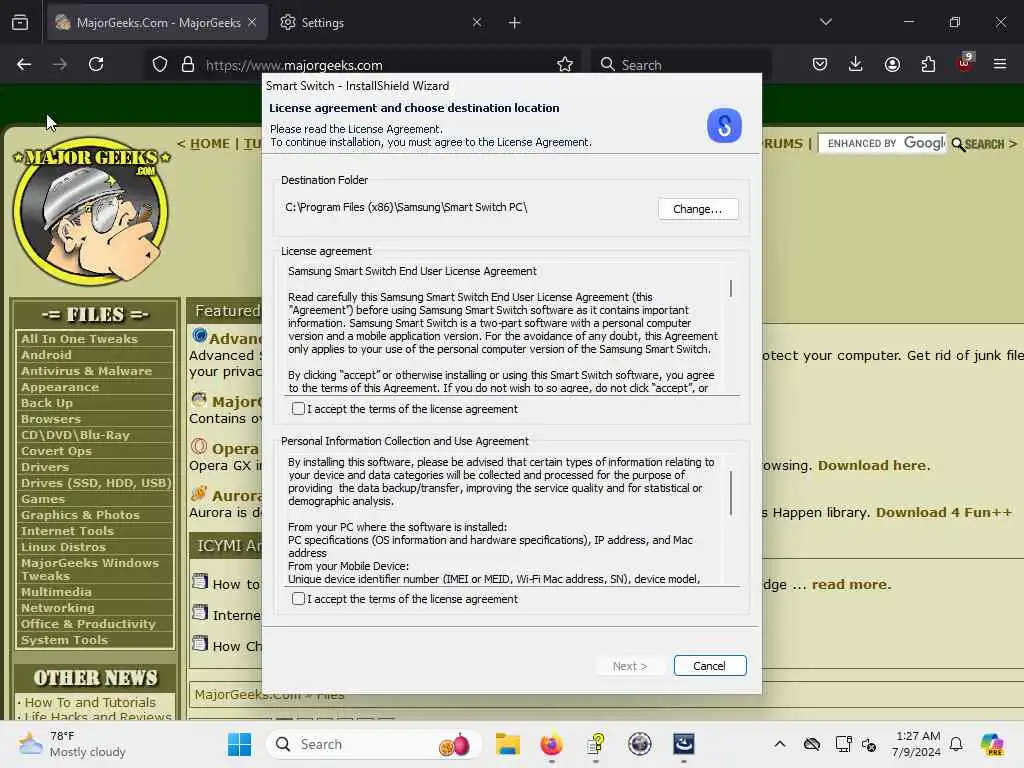Open File Explorer from taskbar
1024x768 pixels.
(x=507, y=744)
